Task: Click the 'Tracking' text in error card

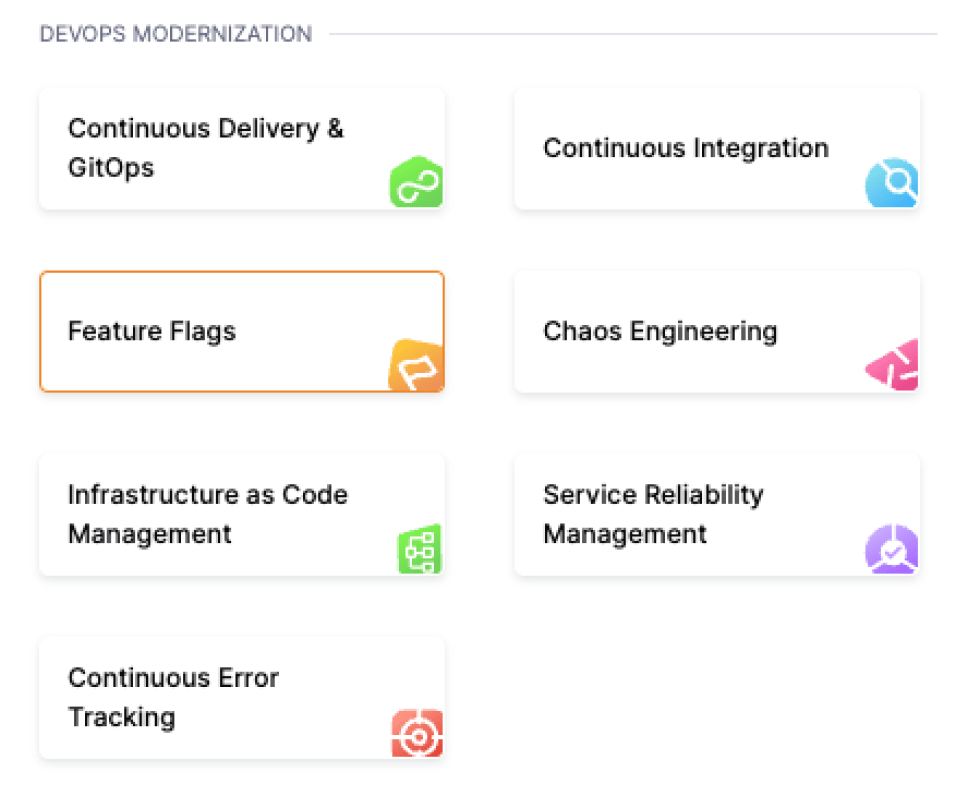Action: click(x=122, y=717)
